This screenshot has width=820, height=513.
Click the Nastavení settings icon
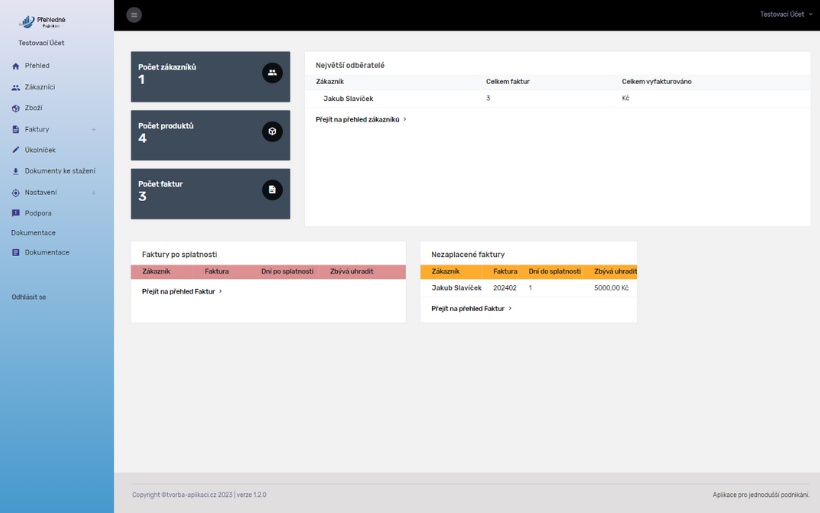(x=16, y=192)
